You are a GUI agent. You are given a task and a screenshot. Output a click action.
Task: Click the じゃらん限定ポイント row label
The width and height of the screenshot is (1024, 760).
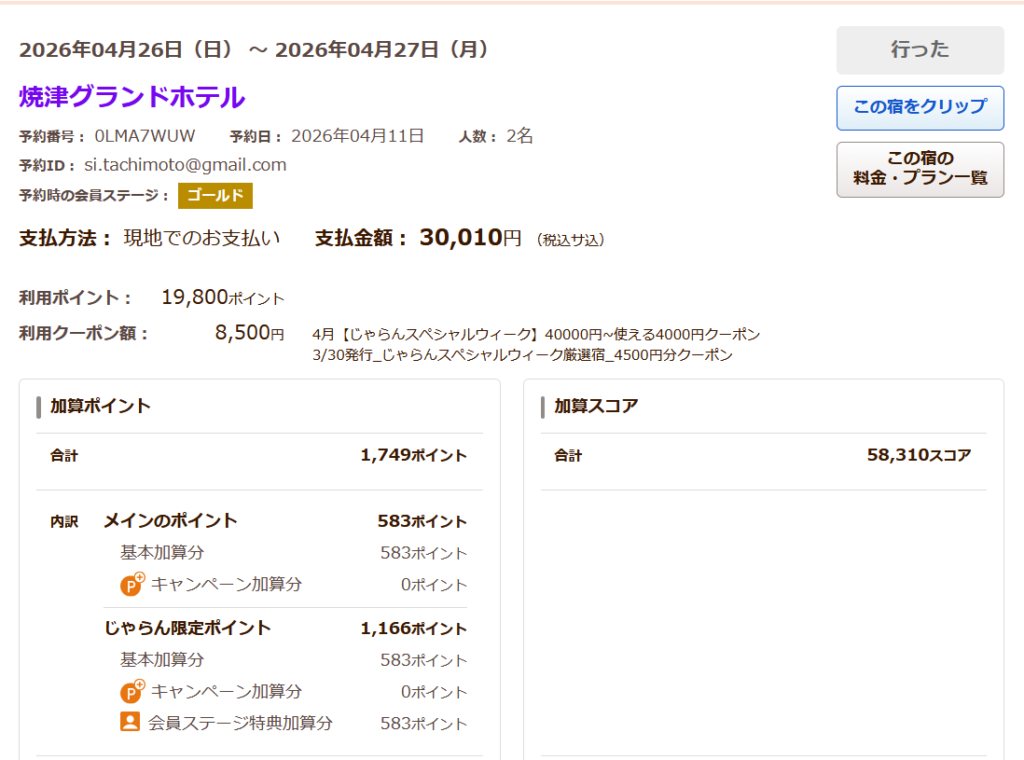click(x=187, y=628)
